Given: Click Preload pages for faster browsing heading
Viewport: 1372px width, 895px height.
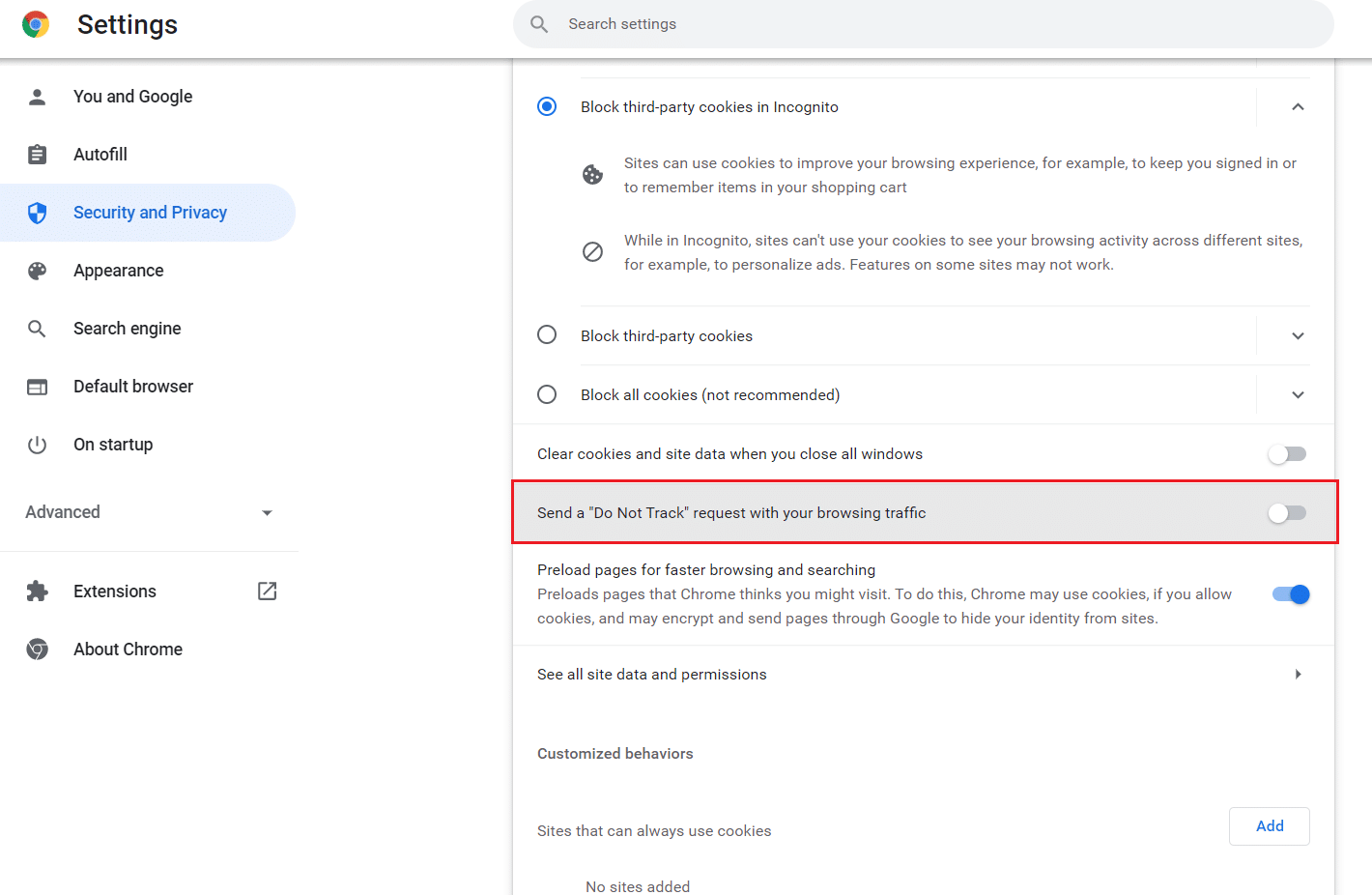Looking at the screenshot, I should coord(706,570).
